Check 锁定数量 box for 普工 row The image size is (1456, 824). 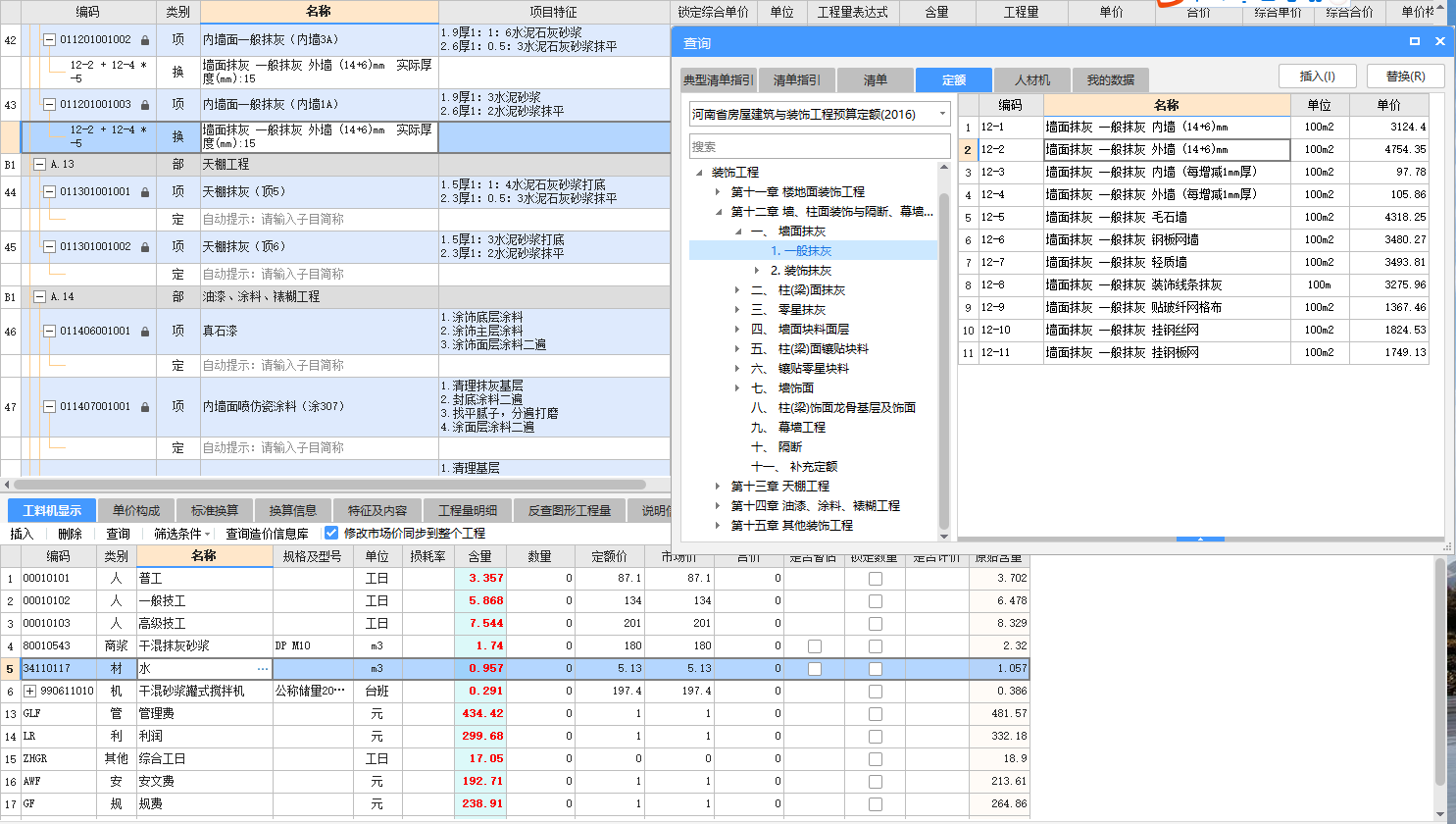876,579
